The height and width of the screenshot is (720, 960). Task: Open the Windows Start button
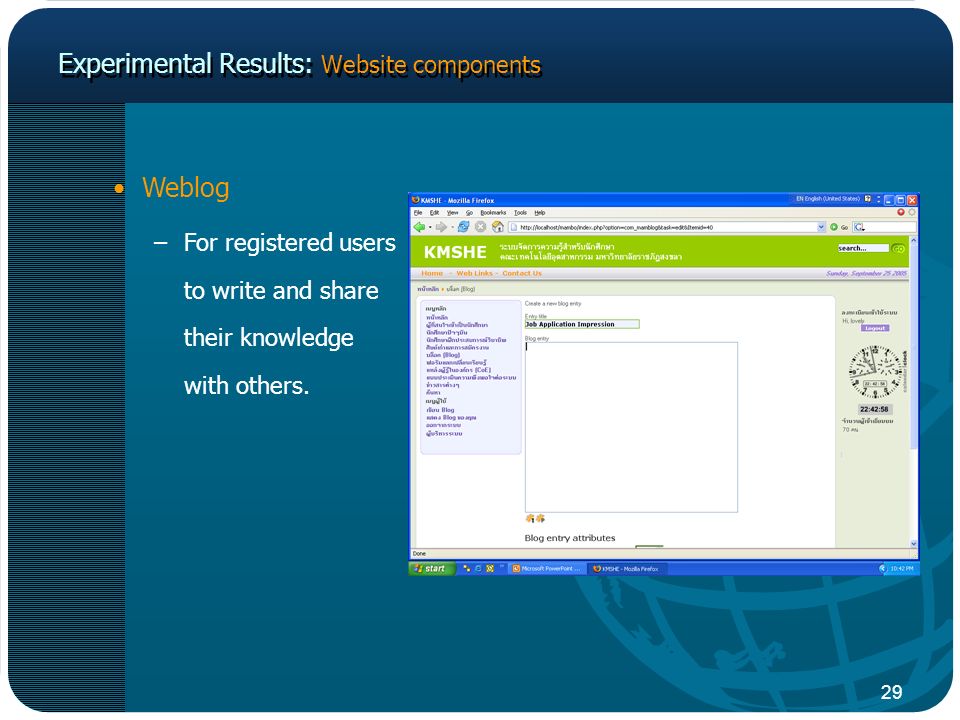[432, 569]
